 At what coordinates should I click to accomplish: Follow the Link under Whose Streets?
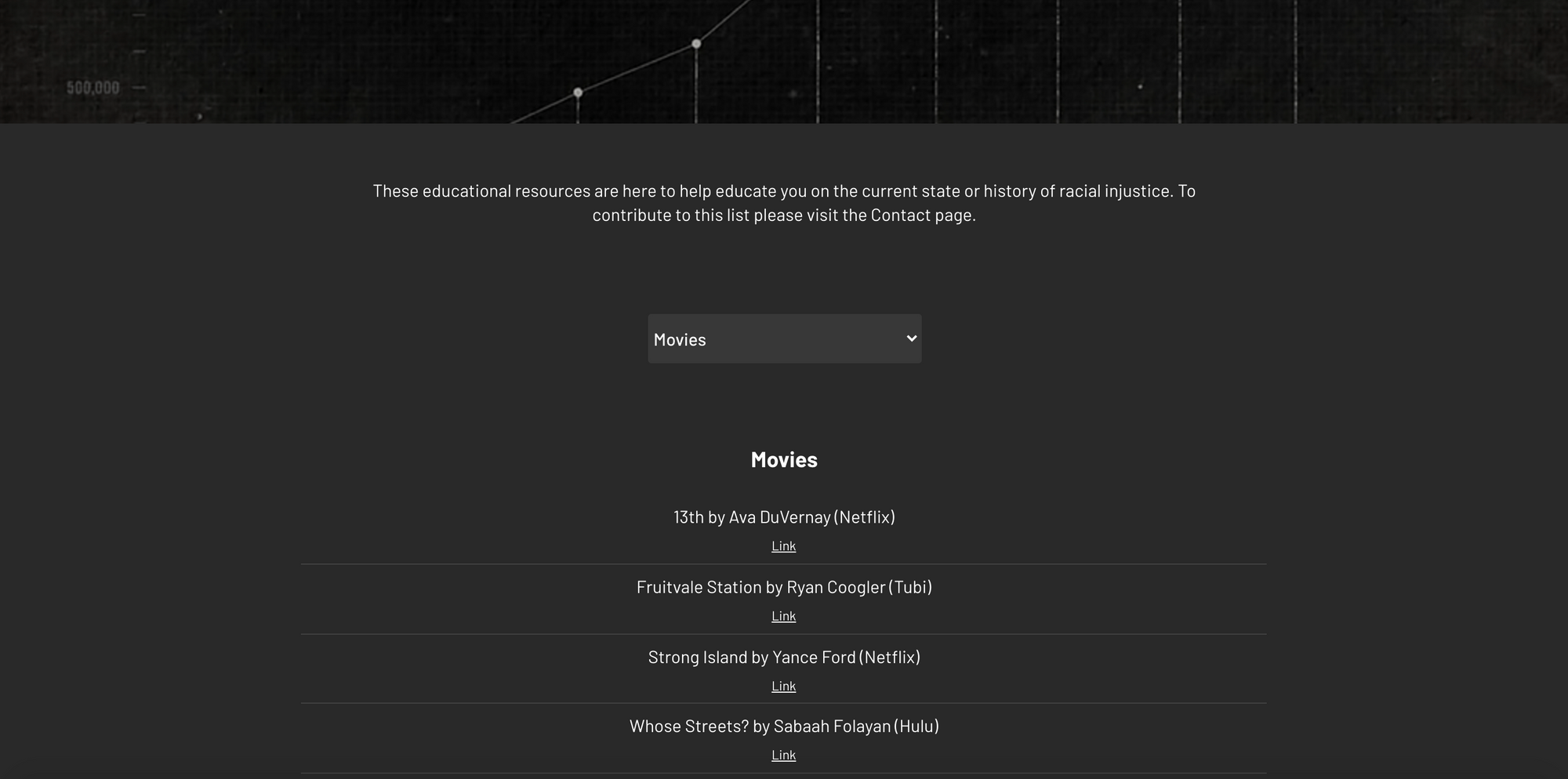click(783, 755)
